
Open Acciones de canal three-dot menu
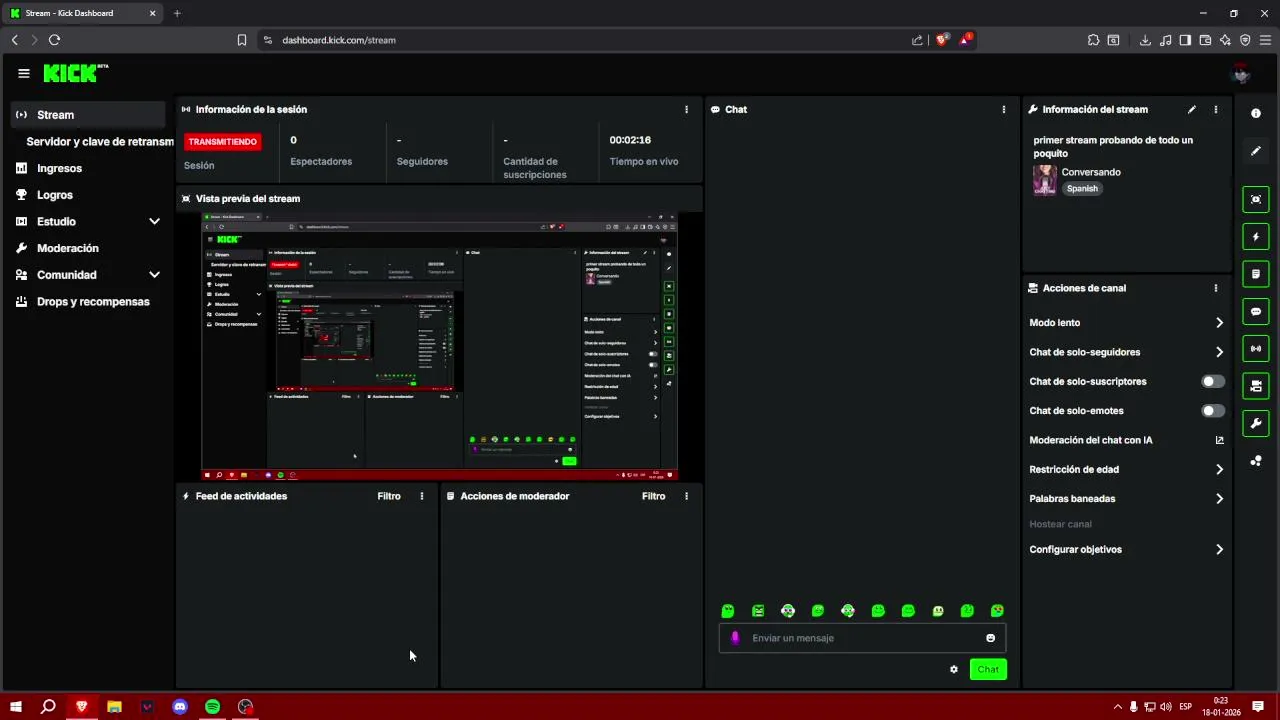point(1216,288)
